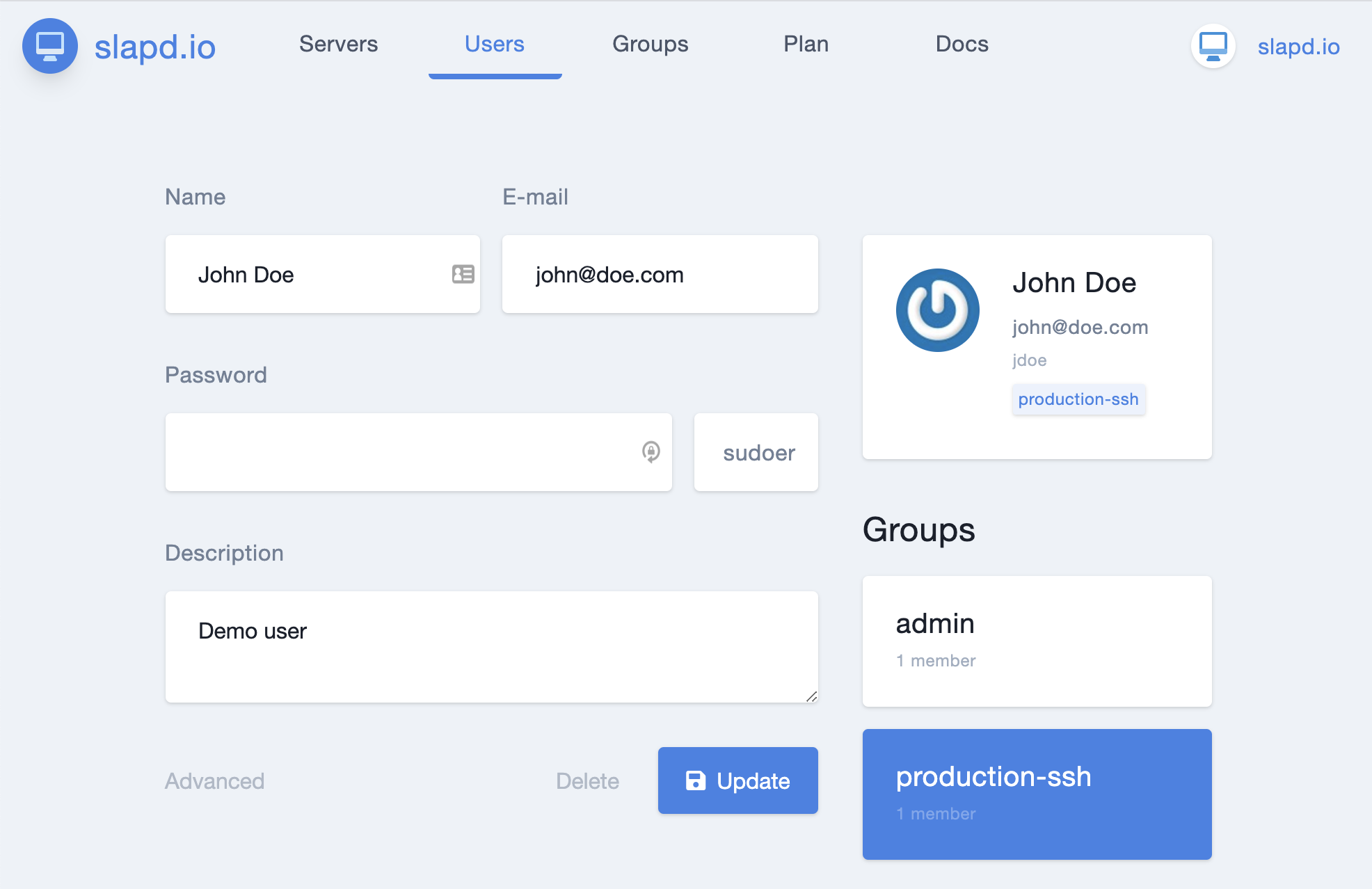
Task: Click the slapd.io monitor logo icon
Action: pyautogui.click(x=50, y=46)
